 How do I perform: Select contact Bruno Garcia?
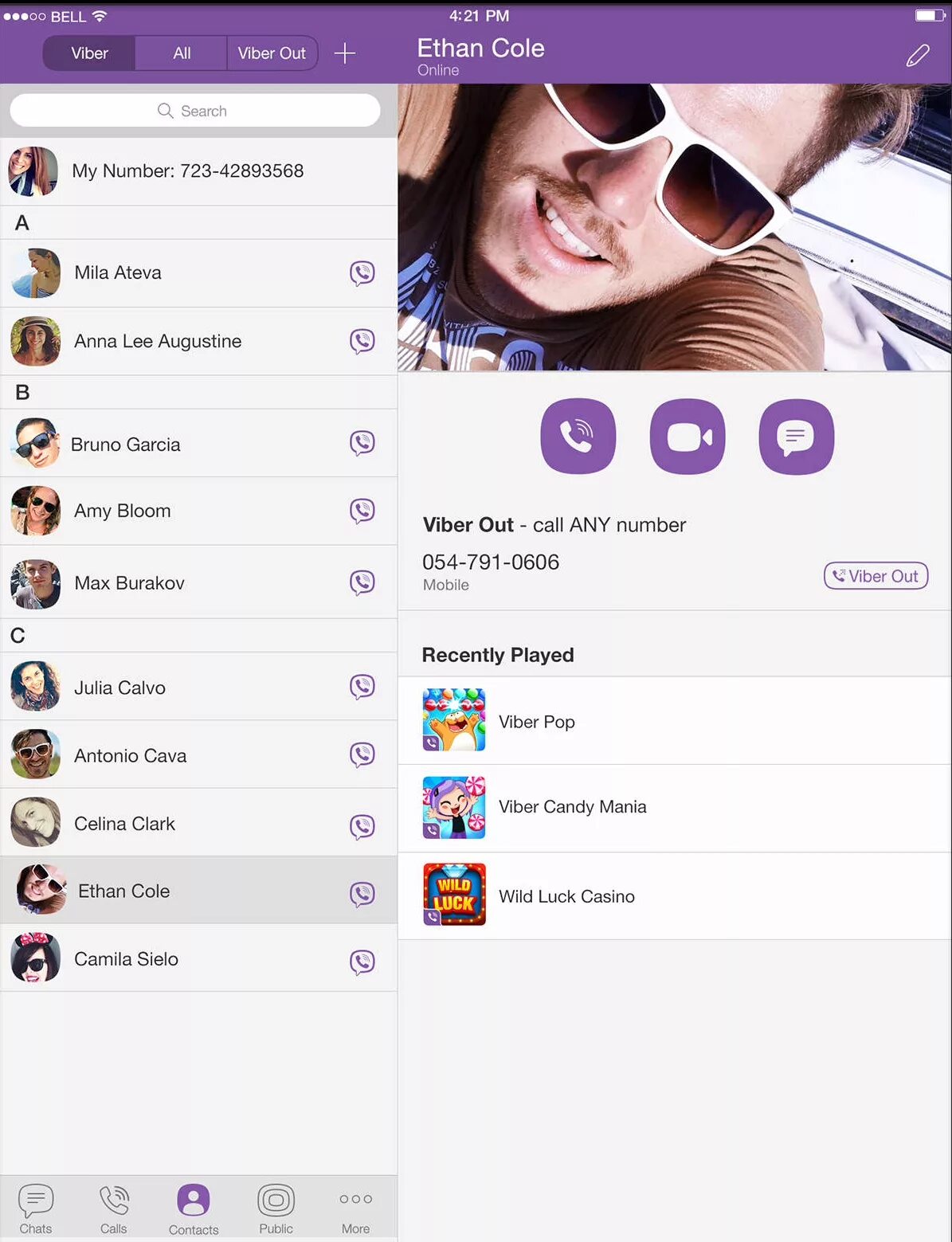point(199,443)
